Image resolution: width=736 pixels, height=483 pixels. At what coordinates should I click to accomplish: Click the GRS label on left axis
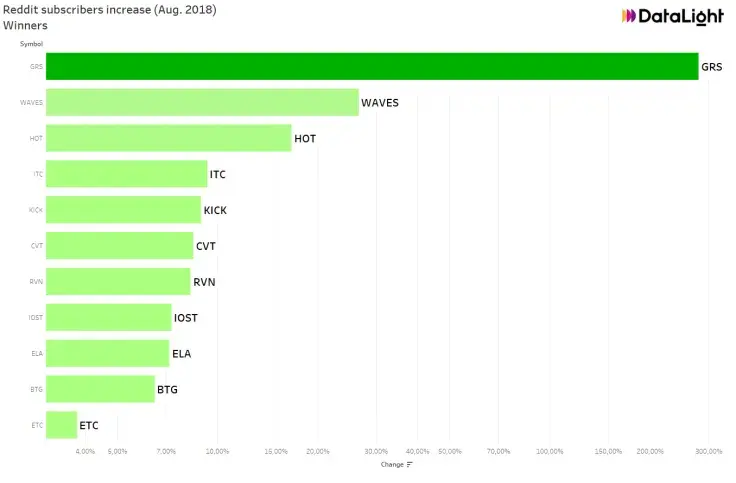37,66
